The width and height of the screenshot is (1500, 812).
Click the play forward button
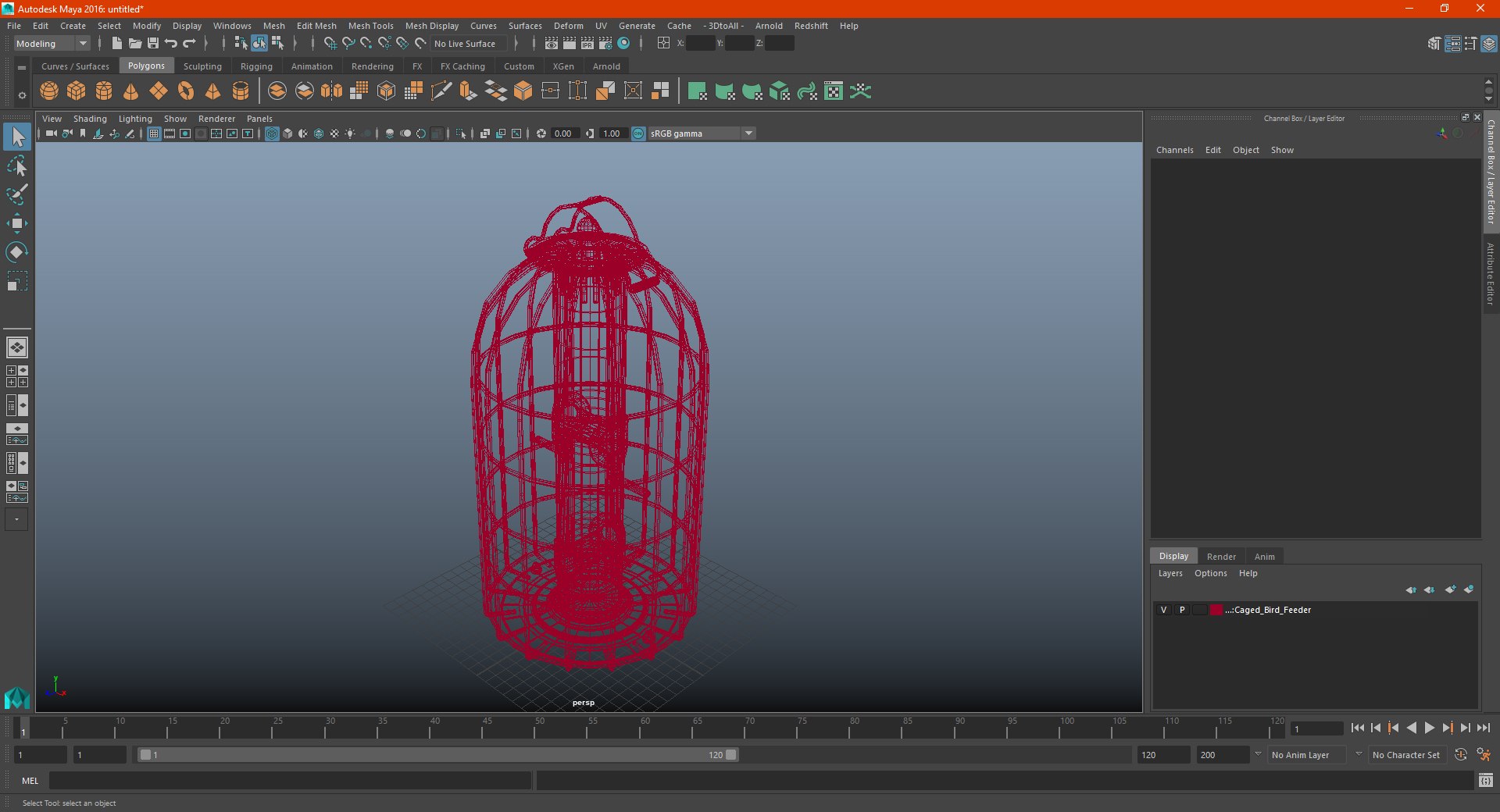pyautogui.click(x=1429, y=728)
